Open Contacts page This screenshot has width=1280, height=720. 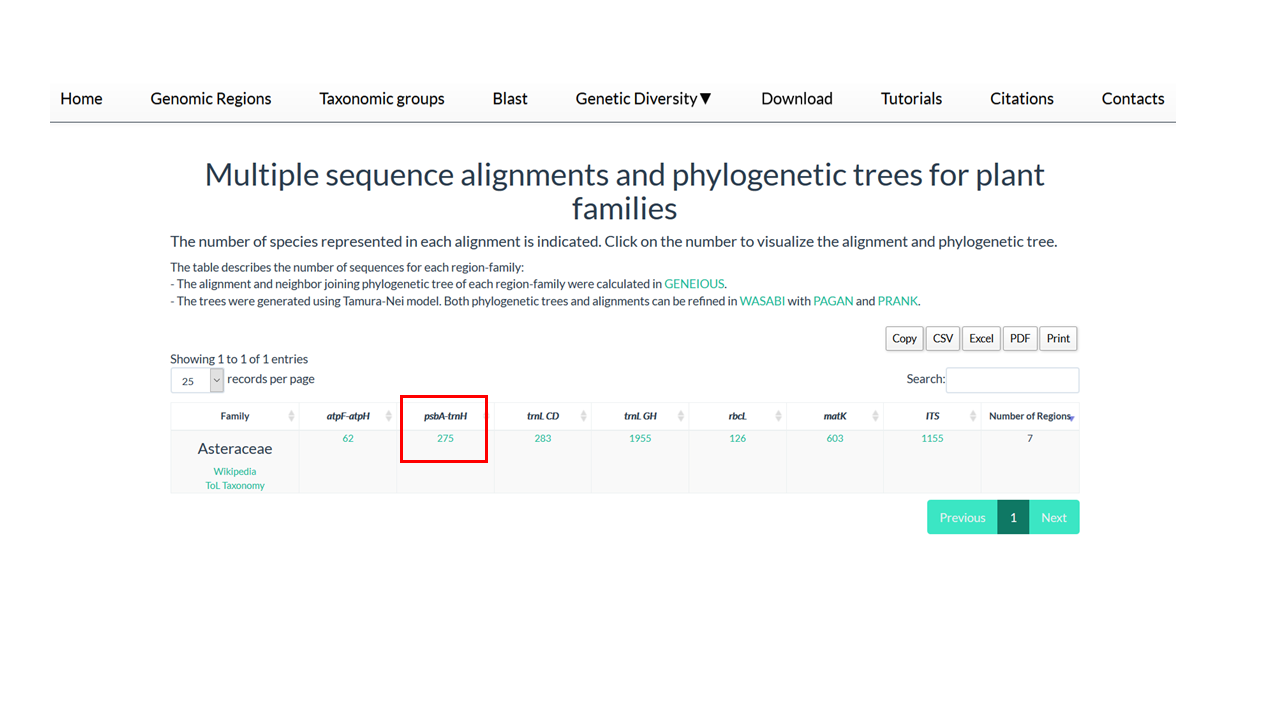tap(1133, 98)
